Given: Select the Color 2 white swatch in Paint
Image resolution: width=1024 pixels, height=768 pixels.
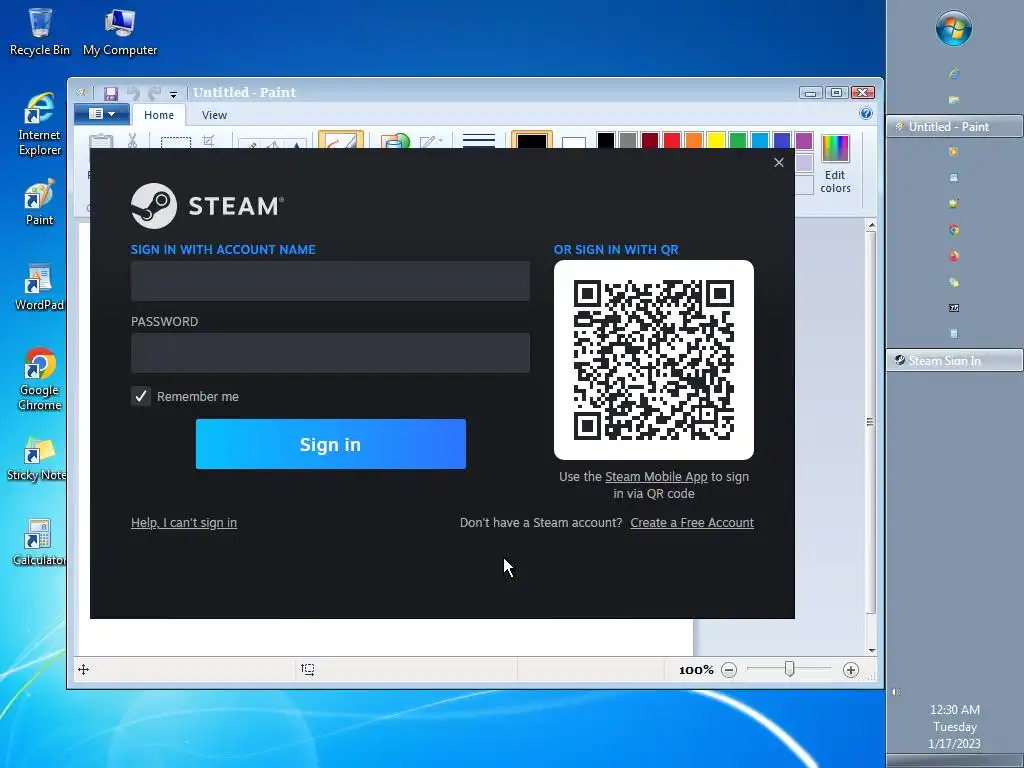Looking at the screenshot, I should tap(573, 142).
